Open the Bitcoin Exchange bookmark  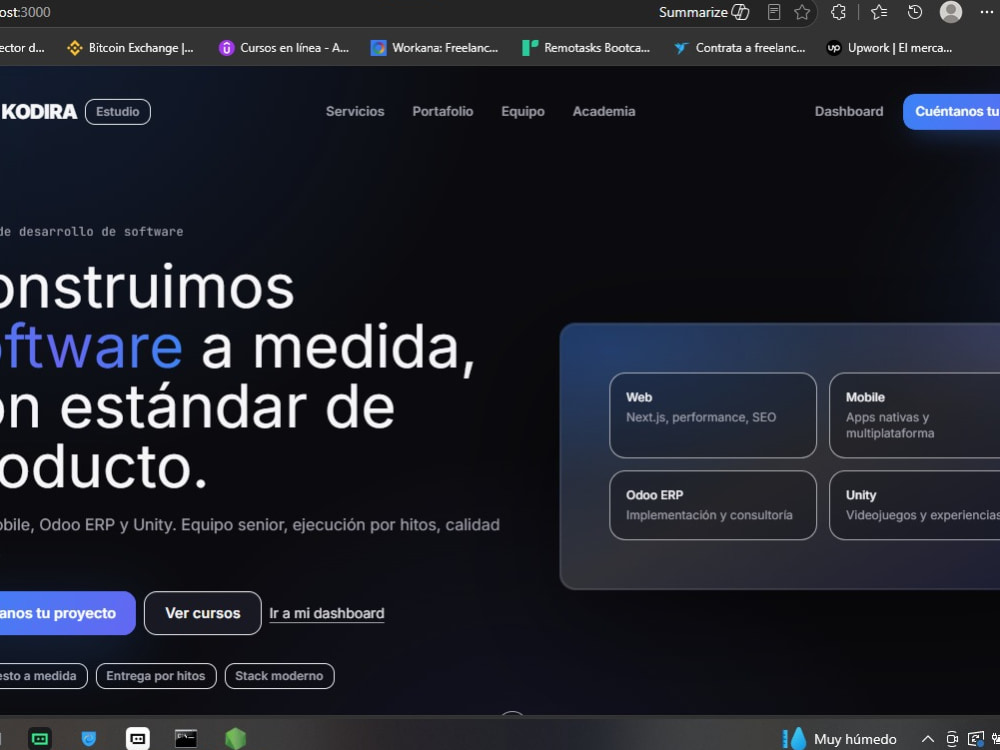coord(130,48)
